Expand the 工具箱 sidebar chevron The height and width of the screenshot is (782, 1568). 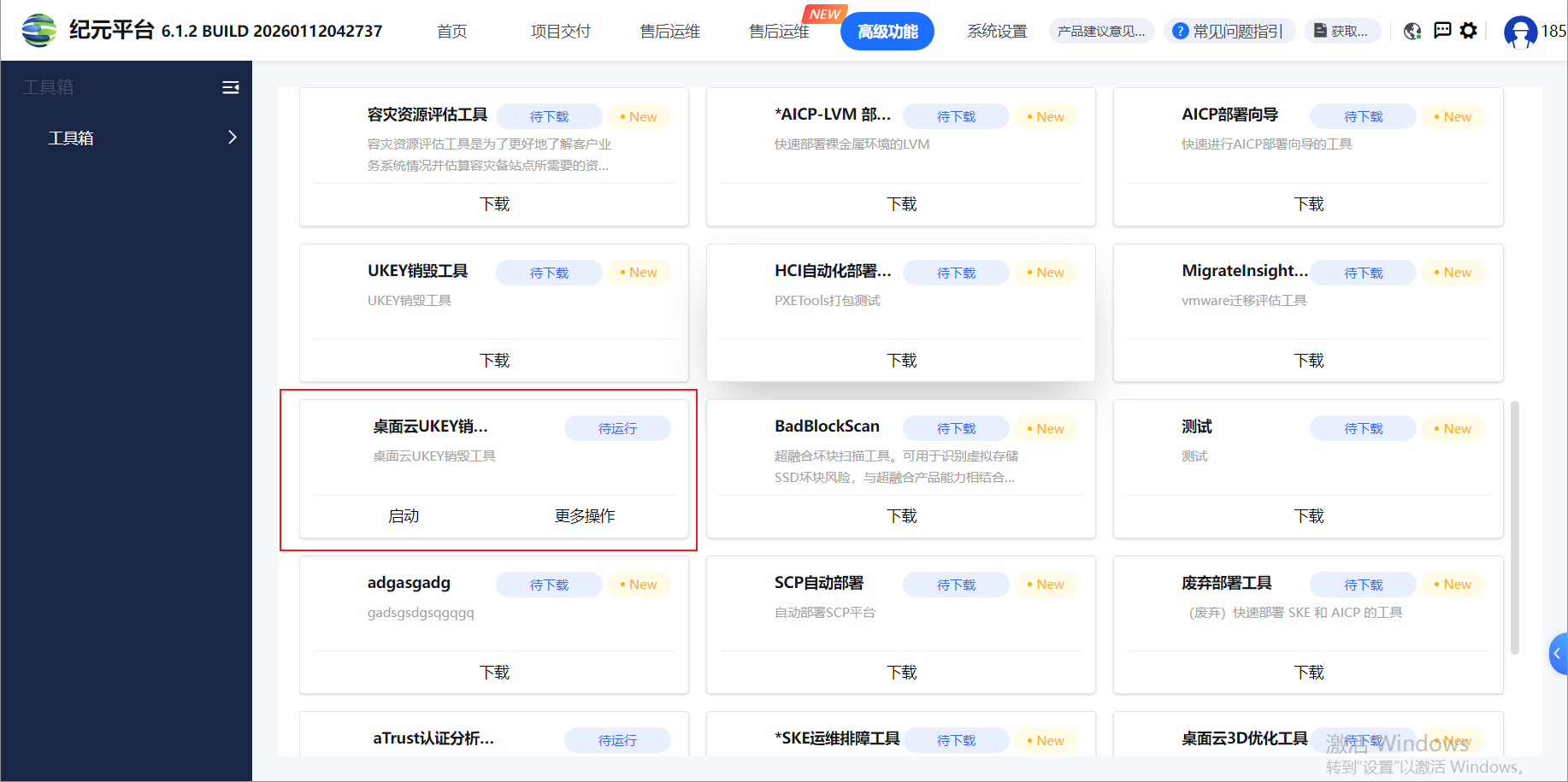click(x=232, y=138)
